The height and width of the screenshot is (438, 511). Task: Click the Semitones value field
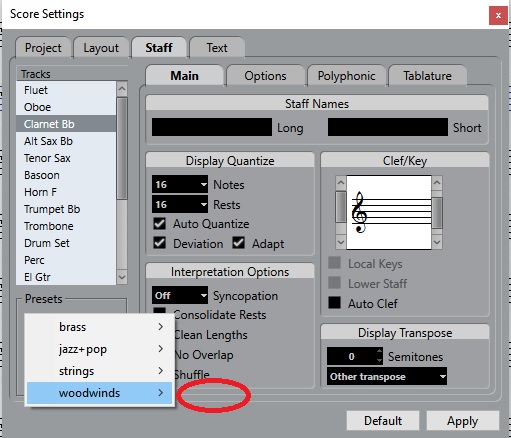(352, 356)
